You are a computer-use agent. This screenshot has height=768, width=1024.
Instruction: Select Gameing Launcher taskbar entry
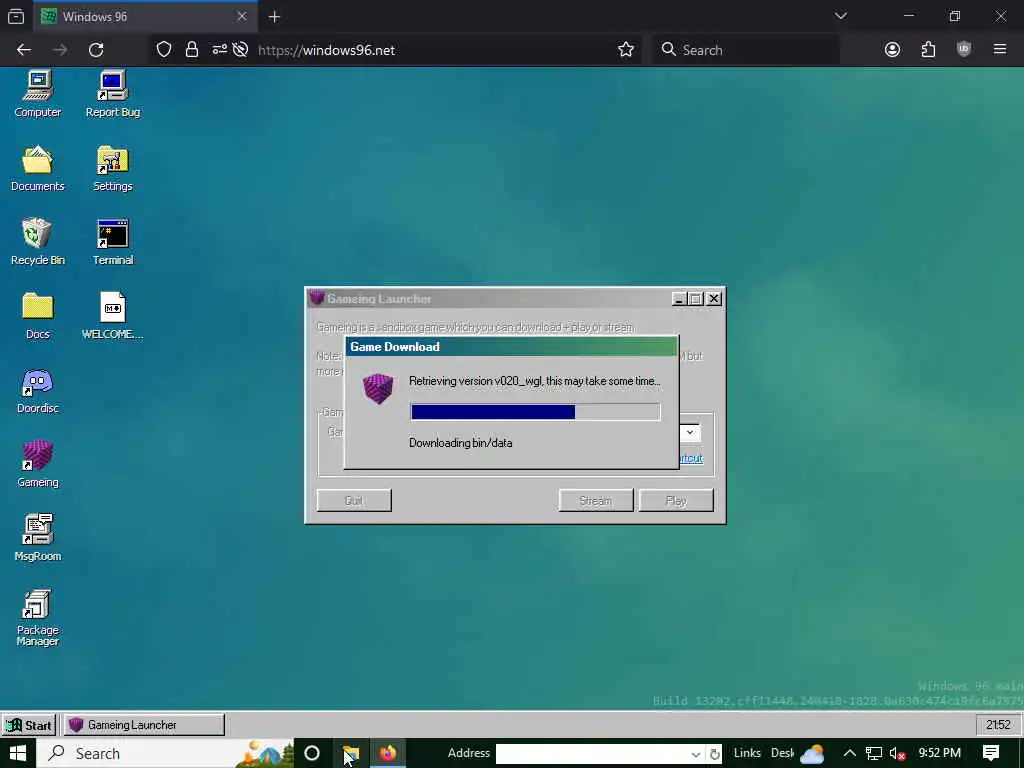(144, 725)
